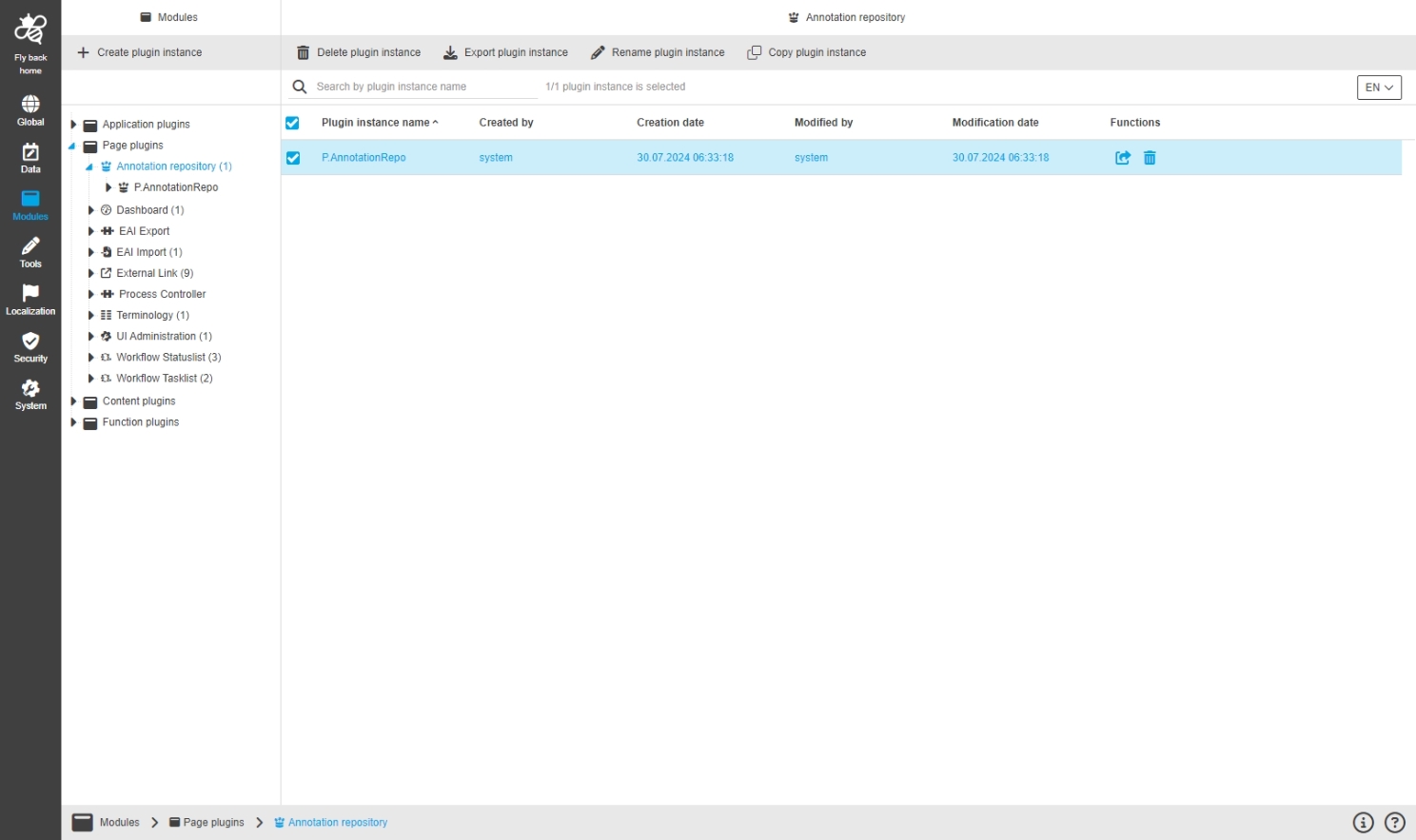The image size is (1416, 840).
Task: Expand the Dashboard (1) node
Action: 91,210
